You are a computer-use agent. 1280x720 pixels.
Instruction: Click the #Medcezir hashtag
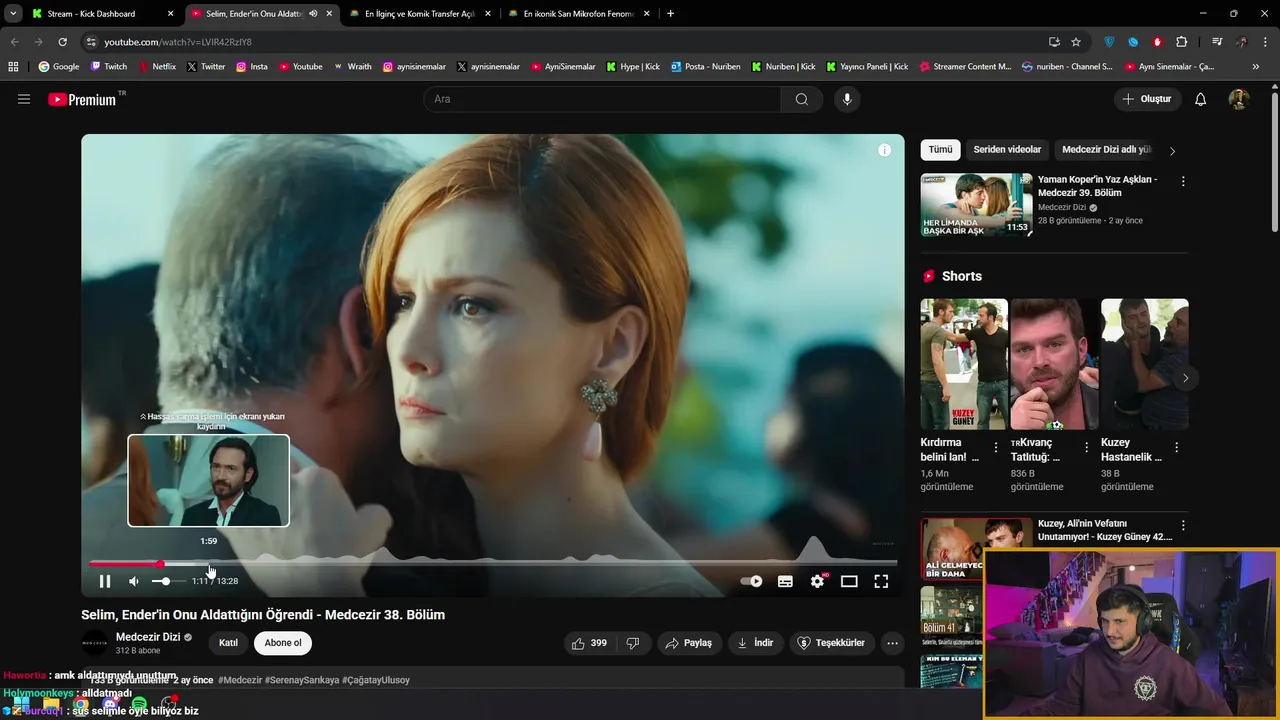(x=240, y=680)
